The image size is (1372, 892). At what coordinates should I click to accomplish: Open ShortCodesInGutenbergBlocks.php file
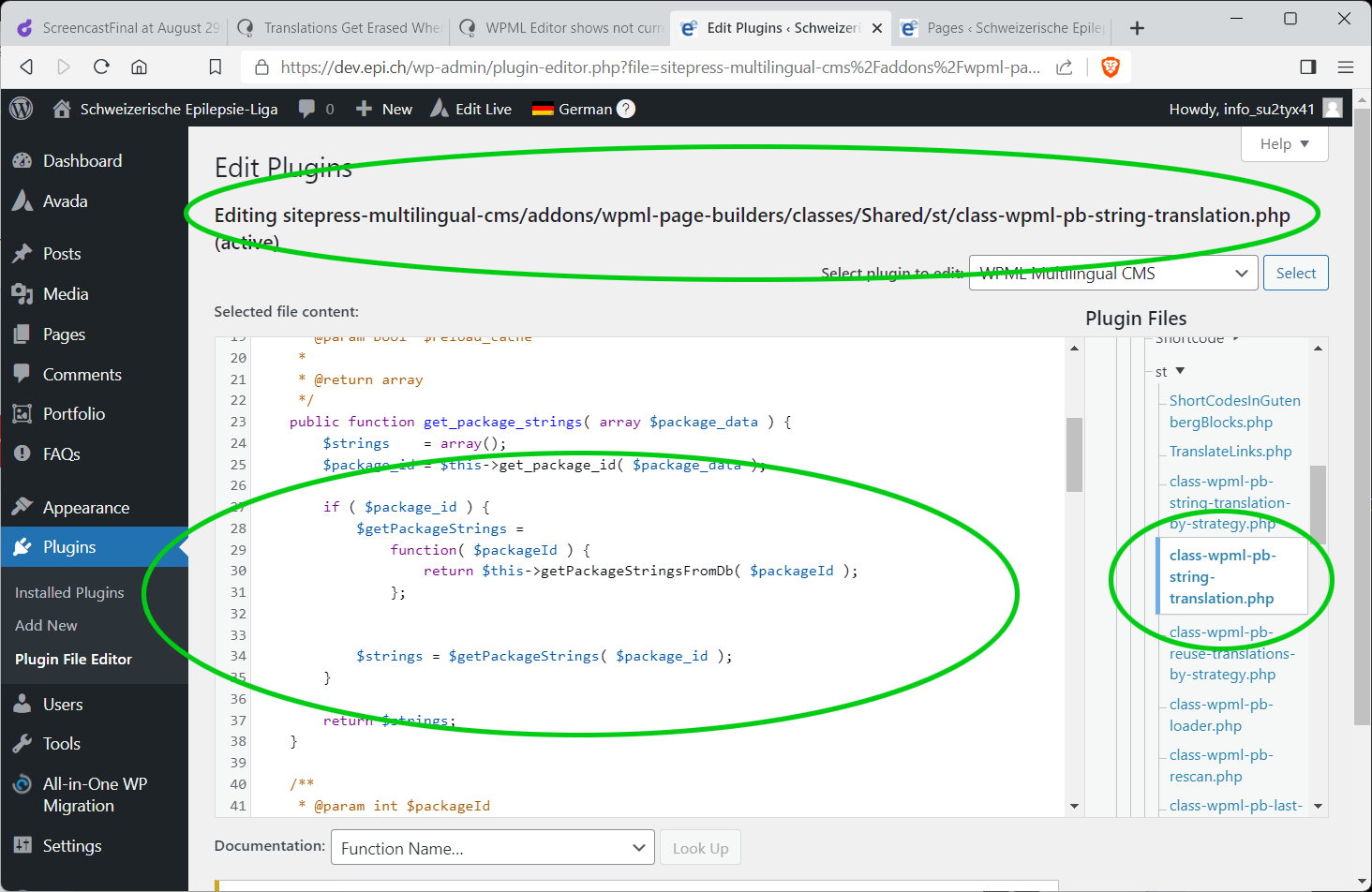click(1234, 411)
